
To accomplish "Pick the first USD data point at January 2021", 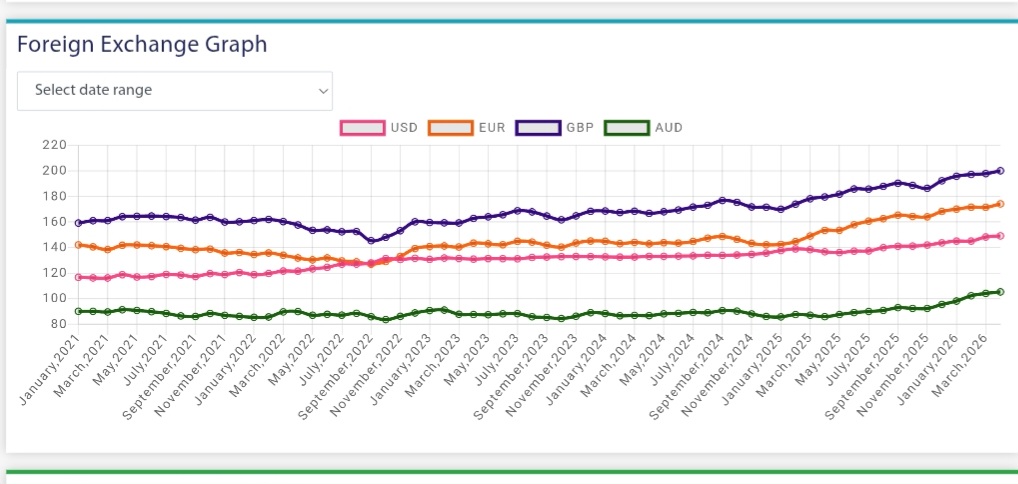I will (78, 277).
